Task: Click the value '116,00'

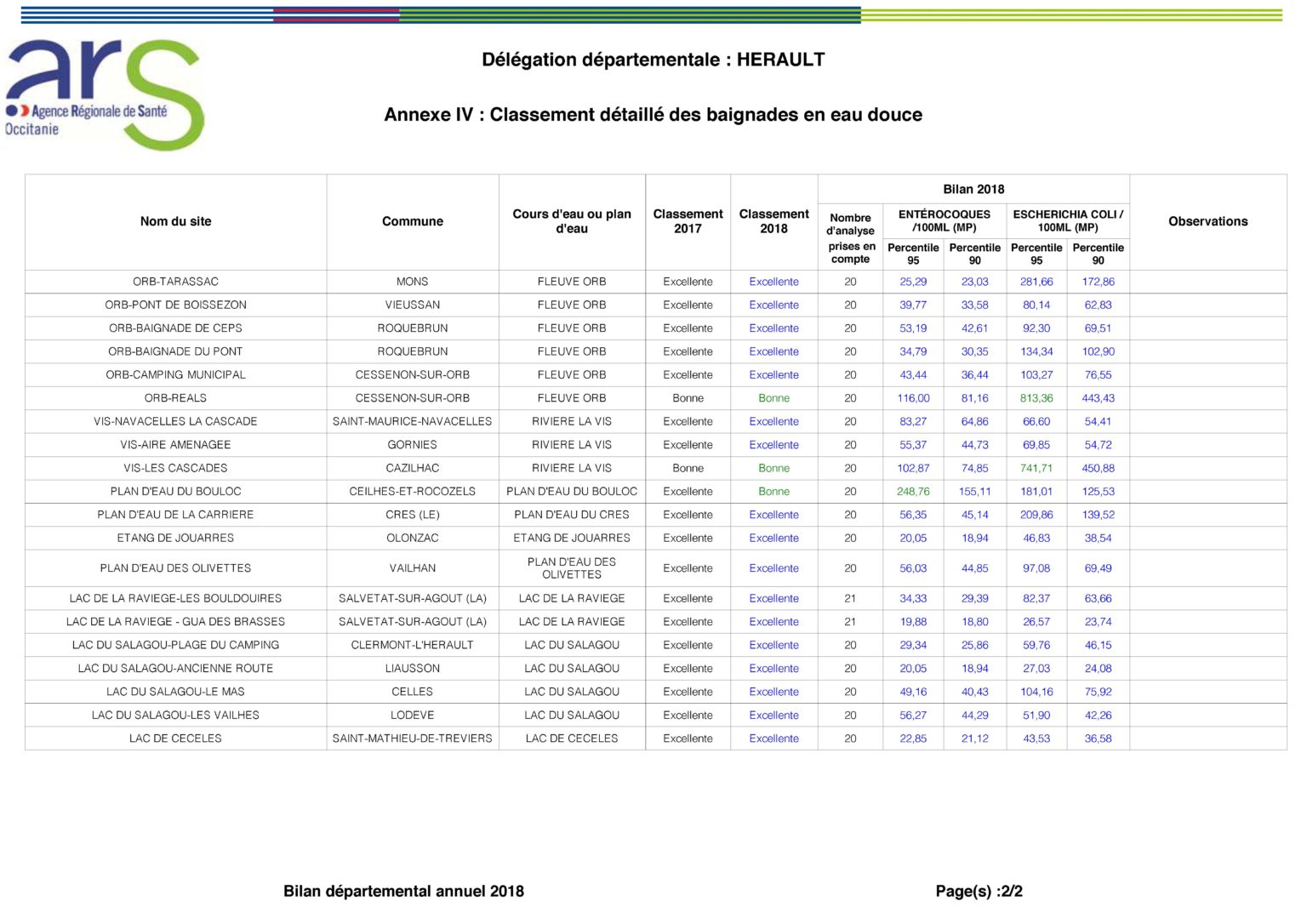Action: [913, 398]
